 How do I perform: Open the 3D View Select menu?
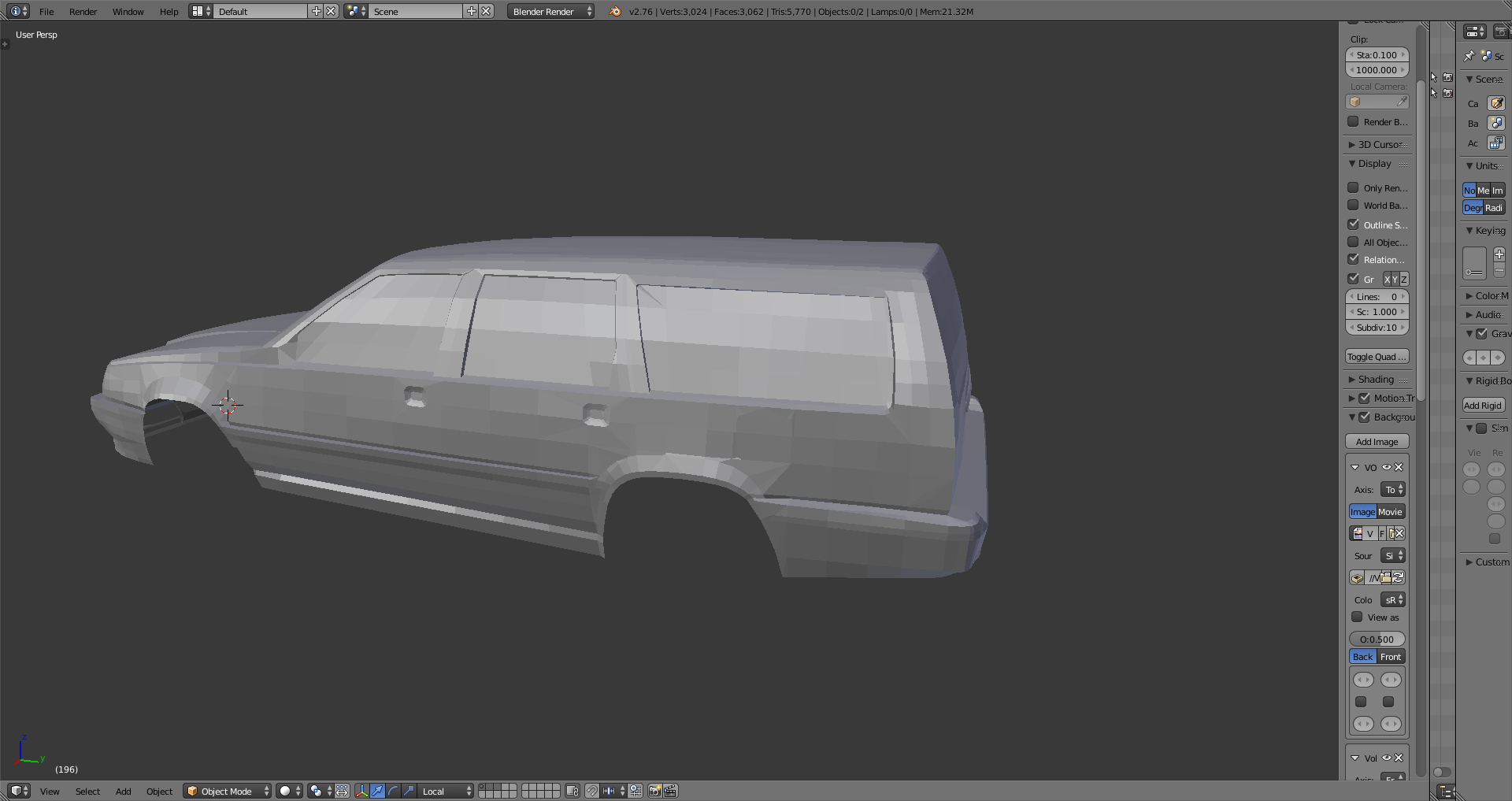coord(87,792)
